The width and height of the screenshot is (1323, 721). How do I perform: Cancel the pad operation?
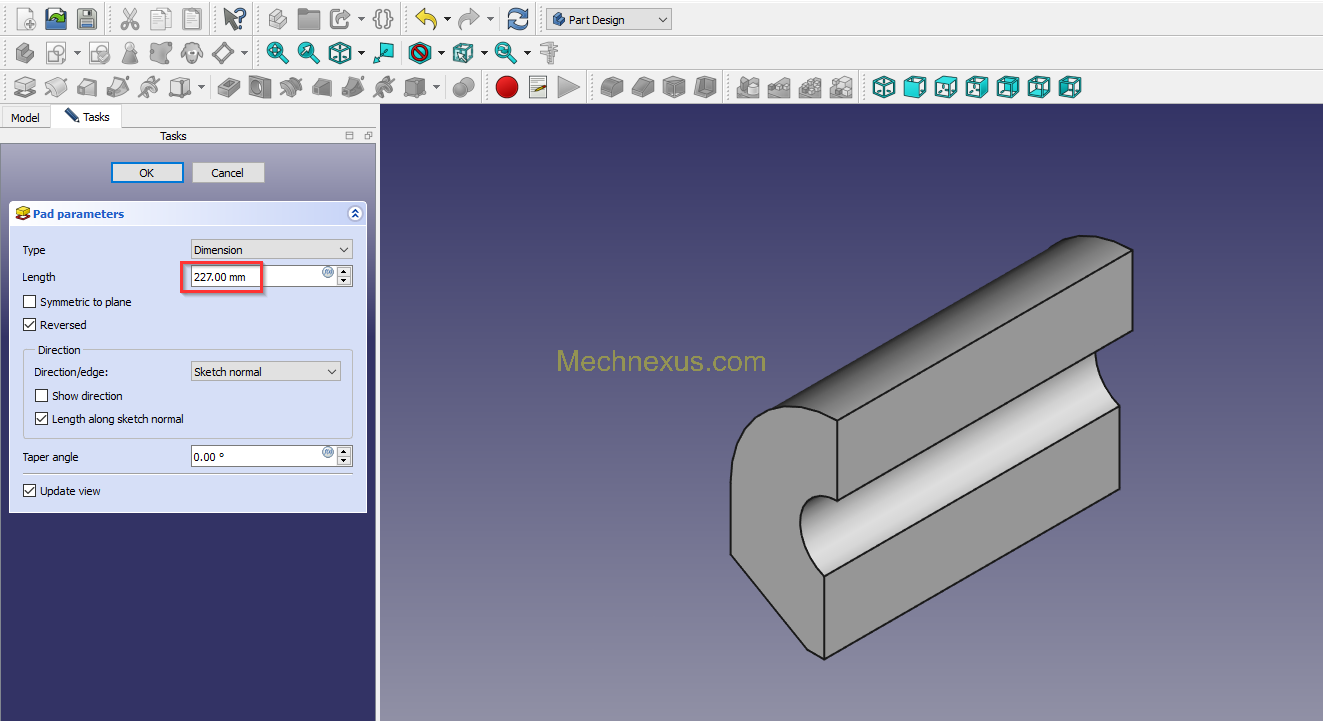click(x=228, y=173)
